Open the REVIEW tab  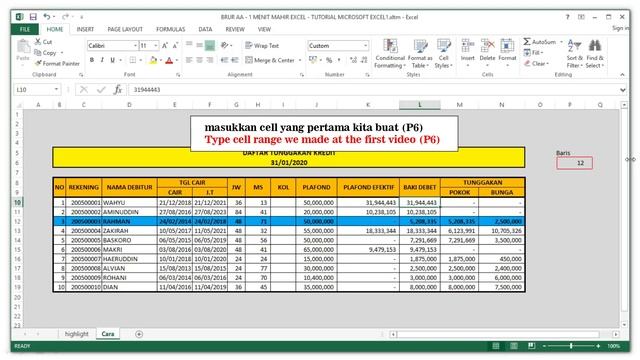coord(235,29)
